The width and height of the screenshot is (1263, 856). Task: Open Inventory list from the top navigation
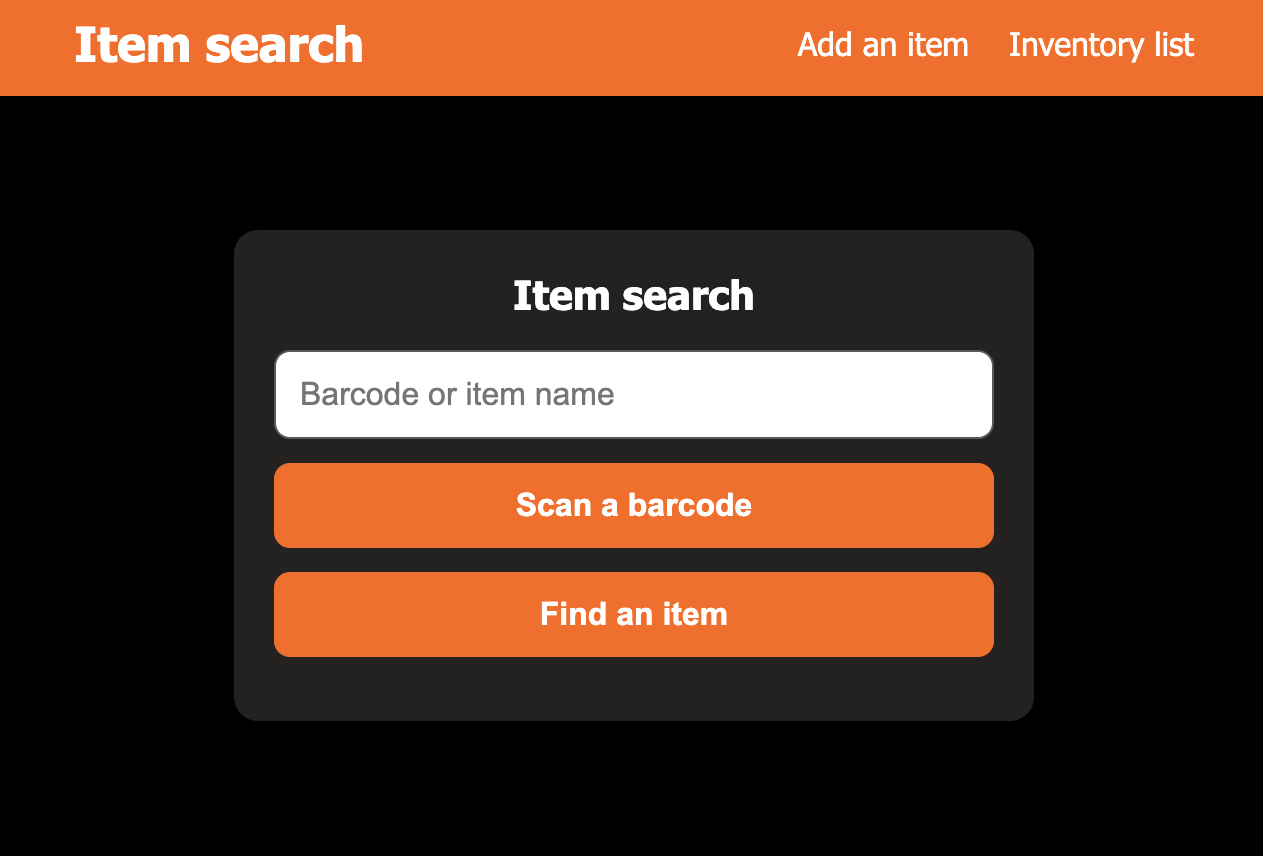[x=1101, y=45]
